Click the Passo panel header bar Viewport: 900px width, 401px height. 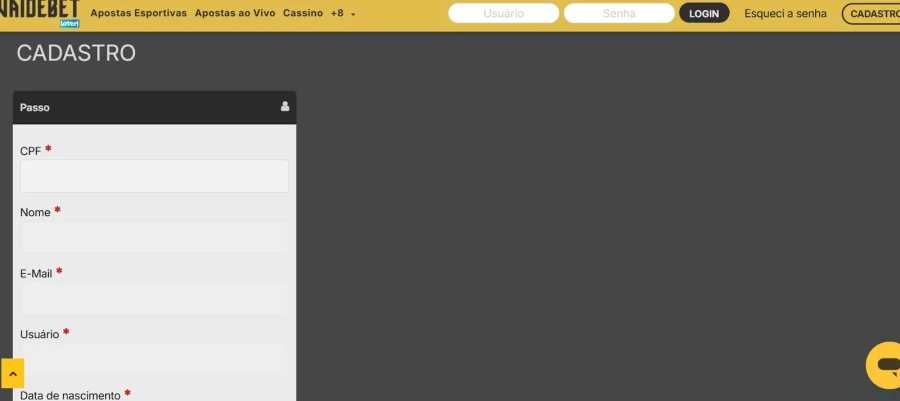(150, 107)
